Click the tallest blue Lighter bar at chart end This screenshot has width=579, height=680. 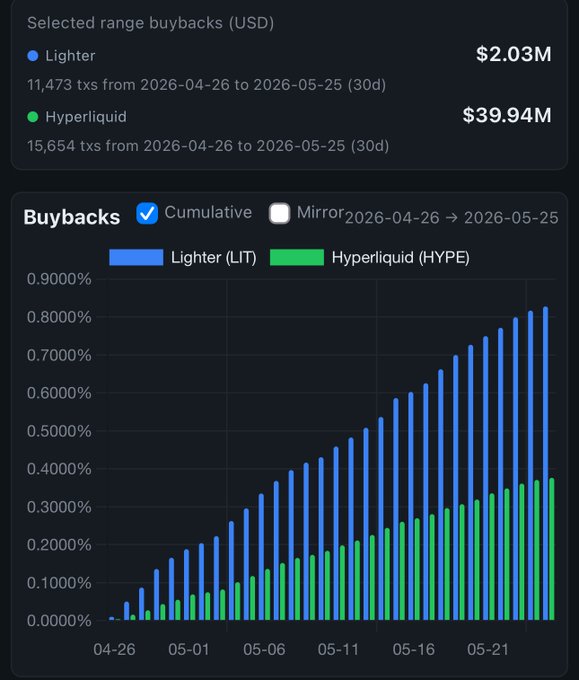click(x=546, y=463)
